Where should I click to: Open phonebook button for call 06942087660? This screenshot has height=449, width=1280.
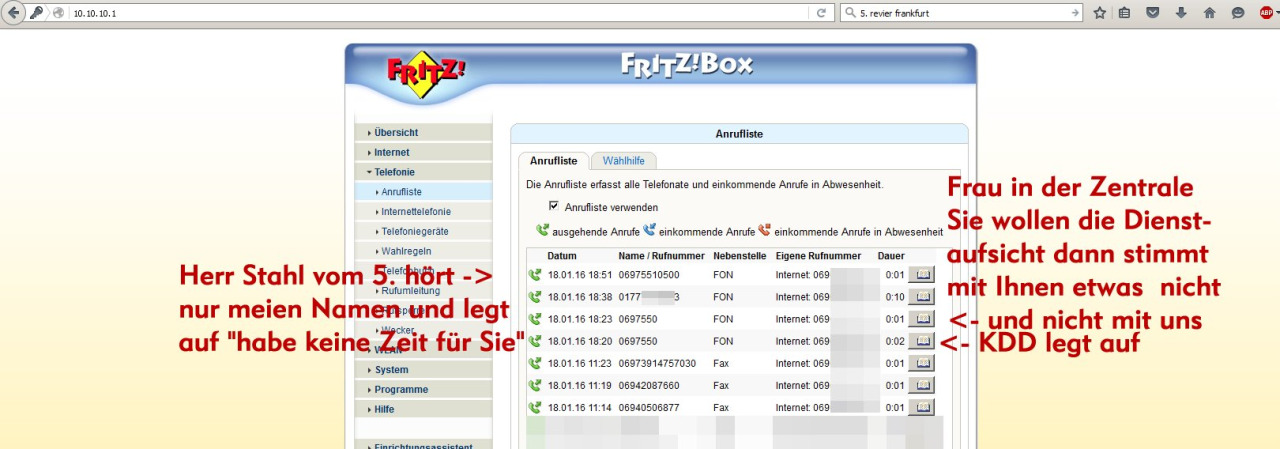point(920,385)
